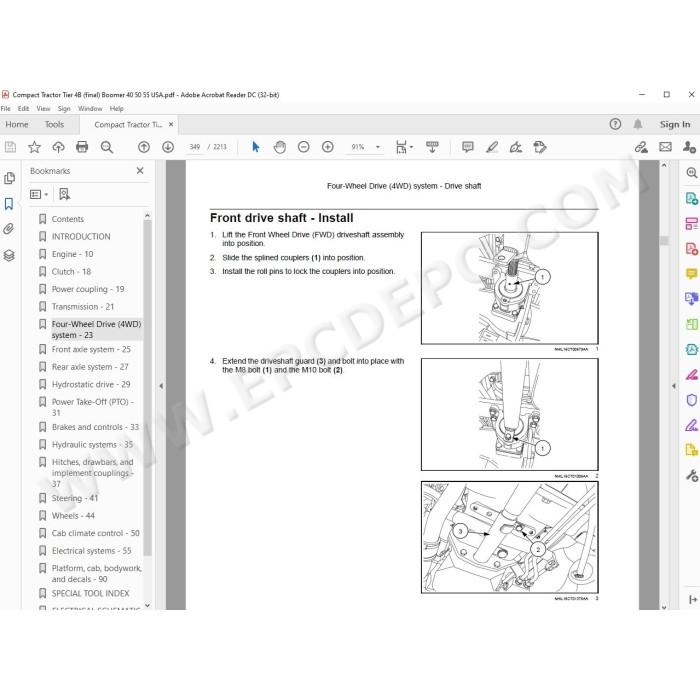Image resolution: width=700 pixels, height=700 pixels.
Task: Click the 91% zoom value field
Action: tap(358, 147)
